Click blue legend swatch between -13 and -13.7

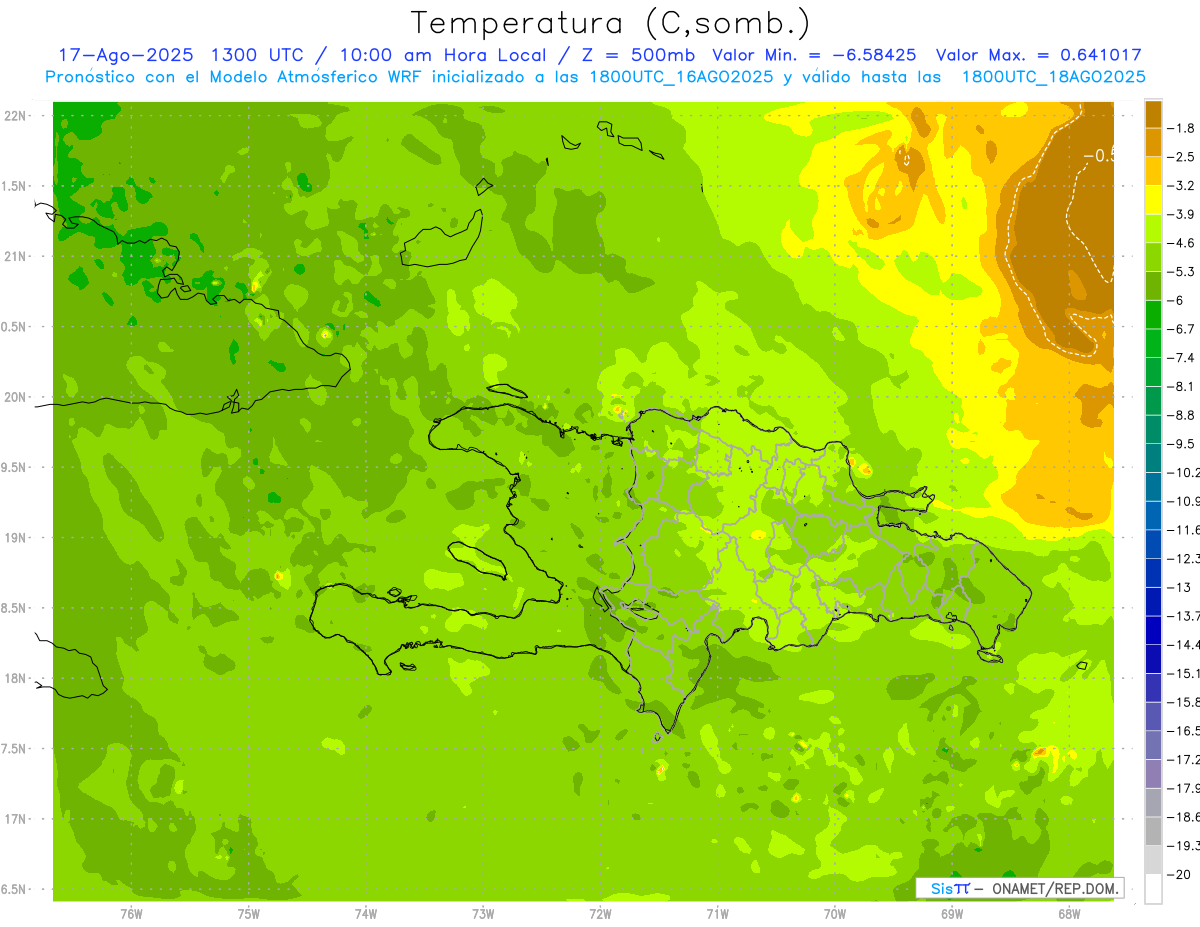point(1153,601)
